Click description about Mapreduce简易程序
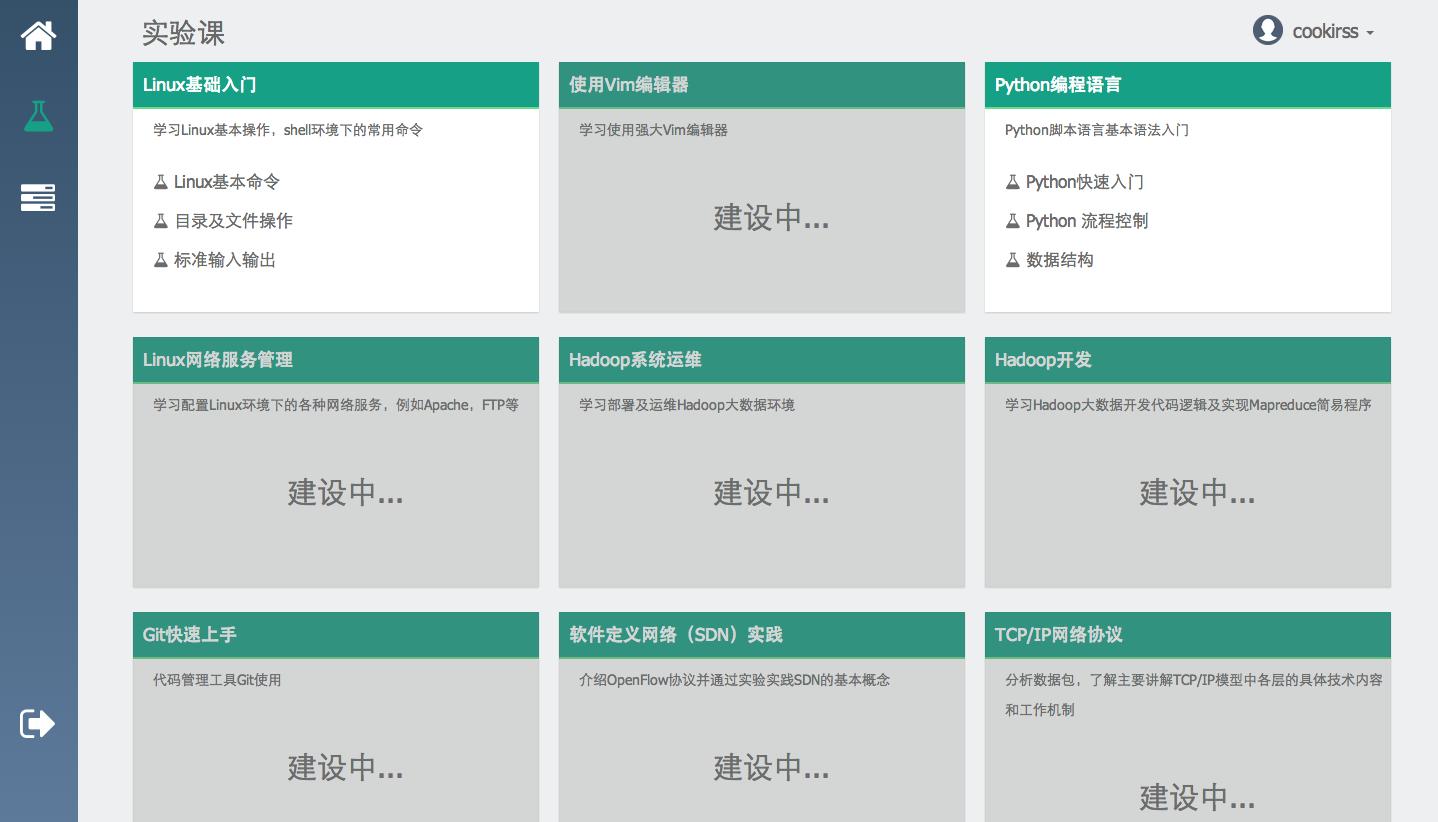1438x822 pixels. [1188, 405]
